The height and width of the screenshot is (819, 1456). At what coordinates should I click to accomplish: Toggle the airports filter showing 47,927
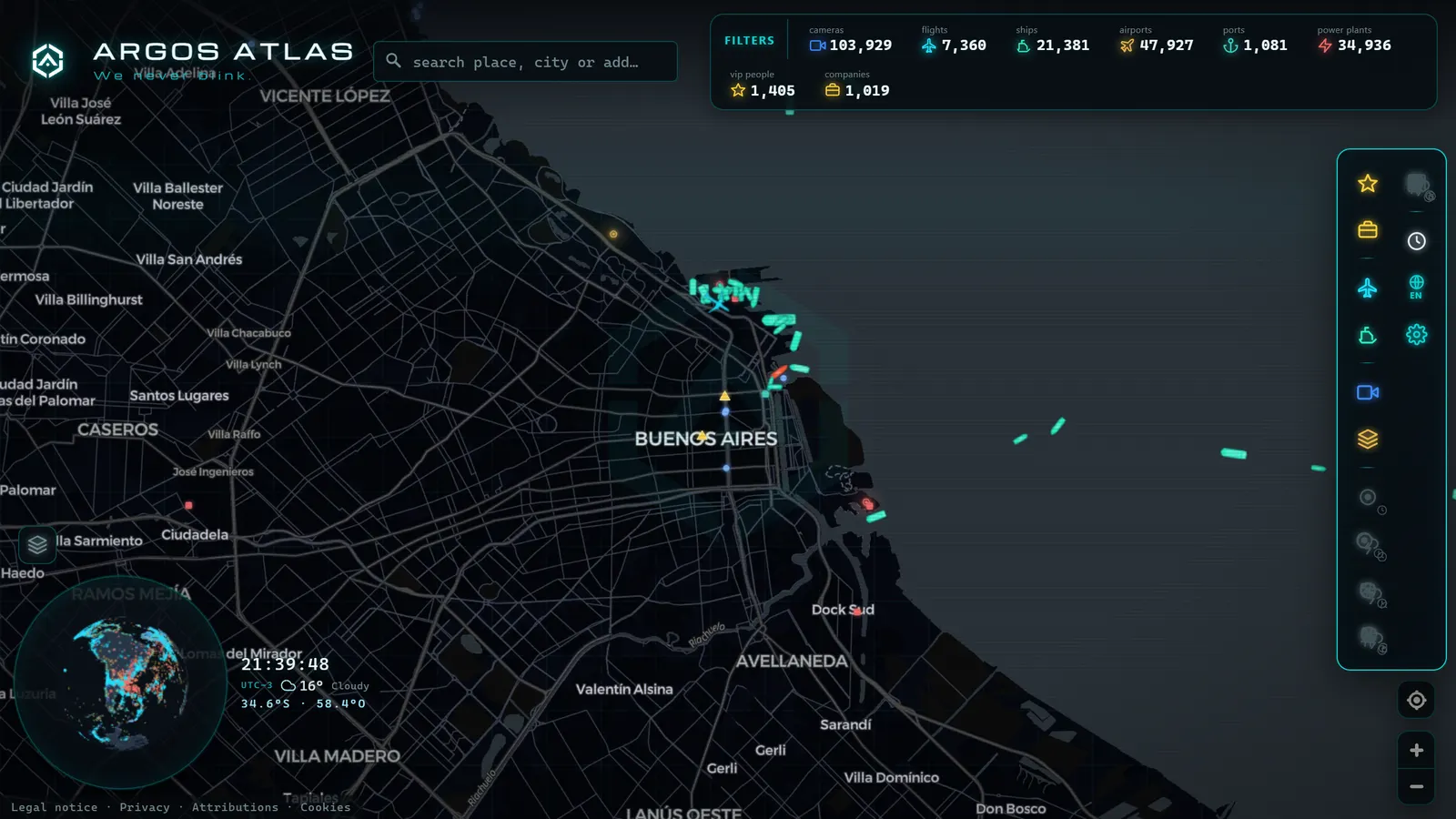(x=1156, y=40)
